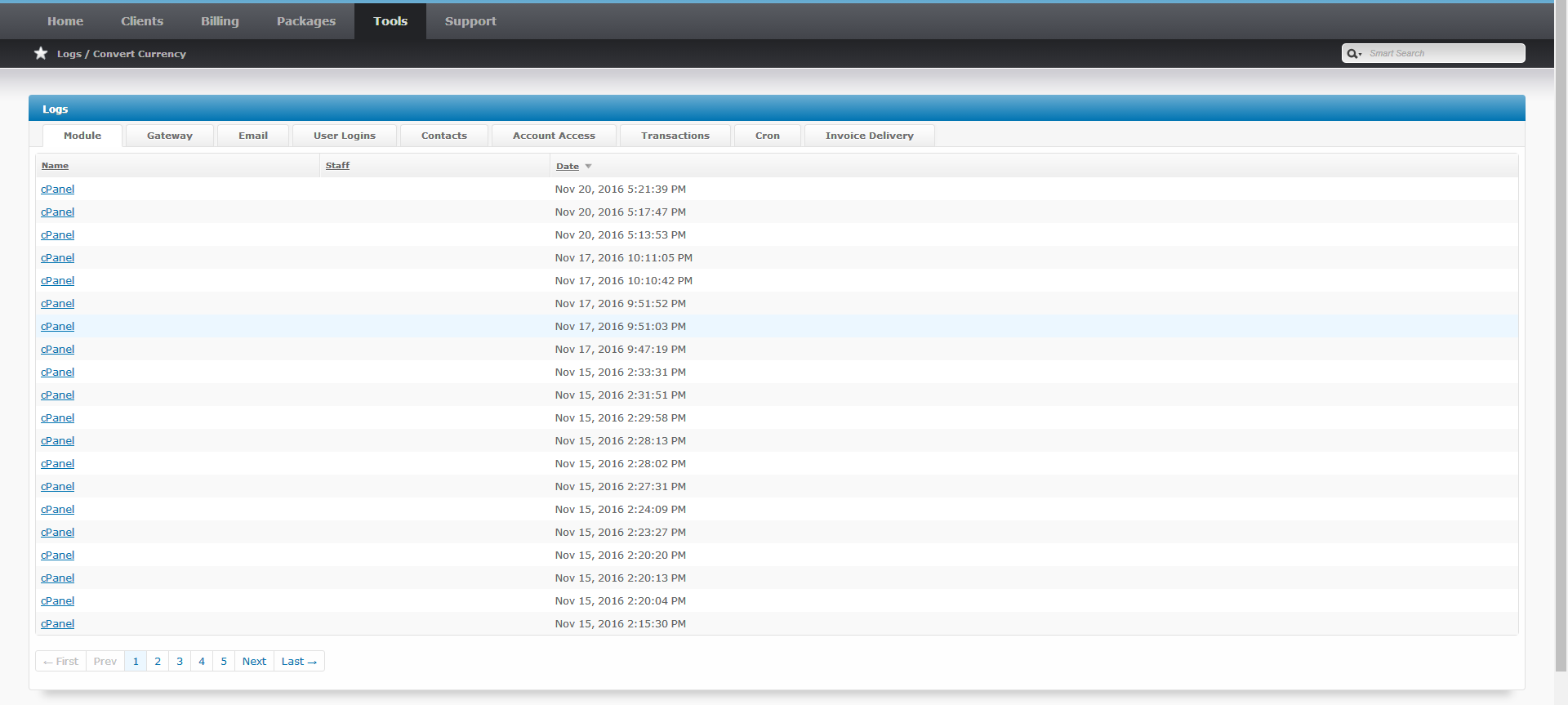This screenshot has width=1568, height=705.
Task: Open cPanel log from 2:23:27 PM
Action: (57, 533)
